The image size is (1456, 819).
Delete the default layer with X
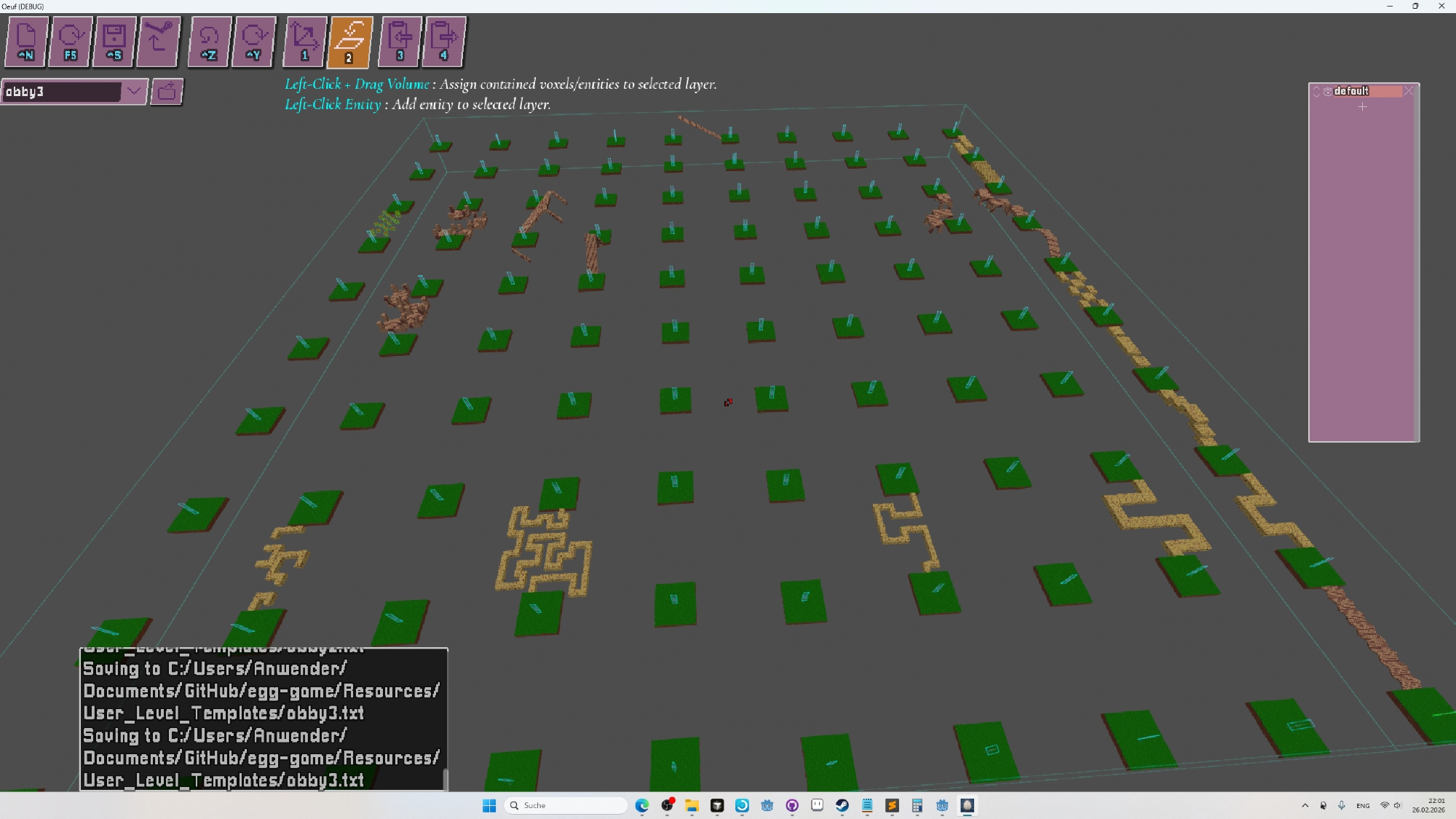(1409, 91)
